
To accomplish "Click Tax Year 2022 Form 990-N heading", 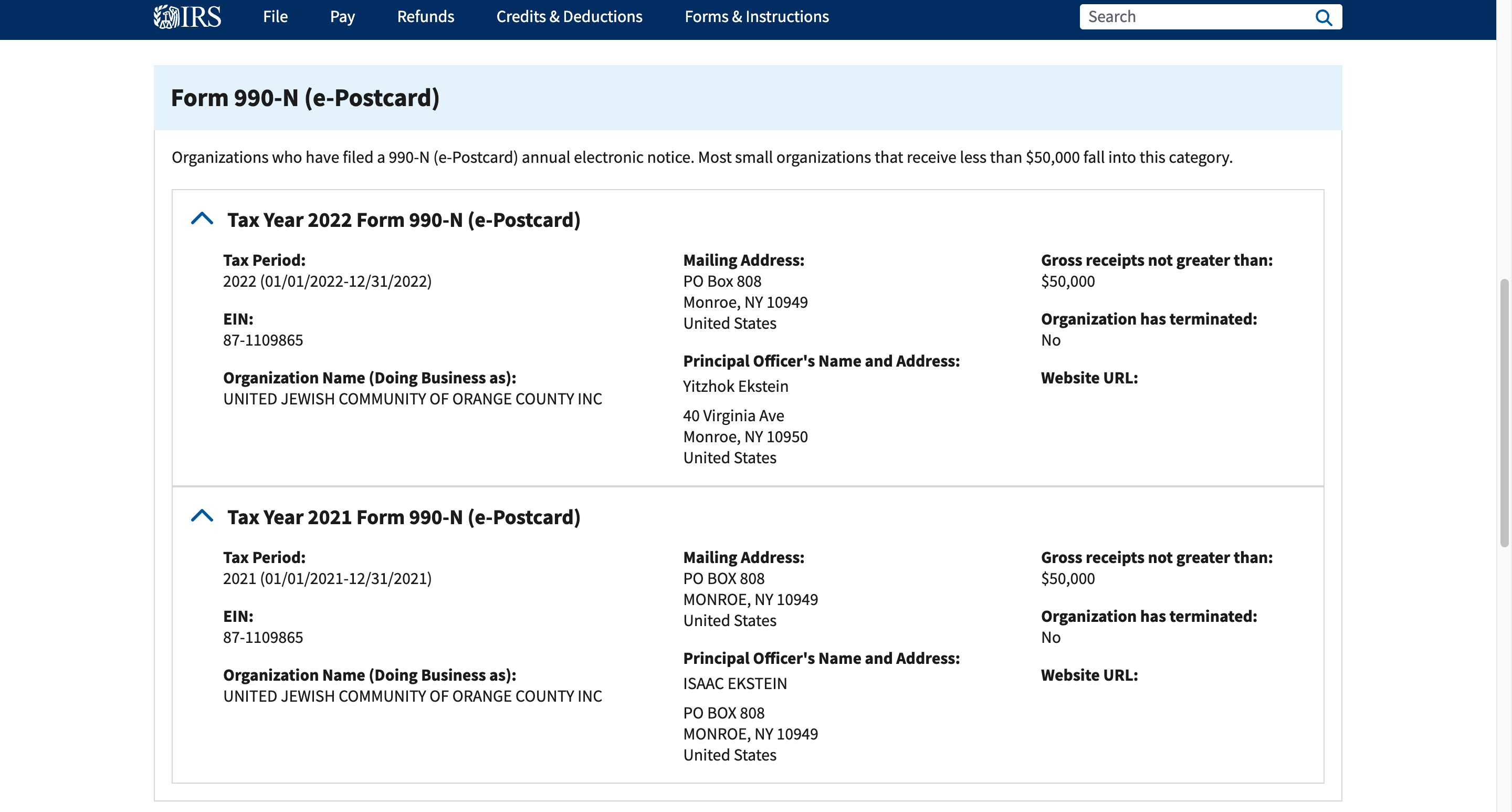I will pyautogui.click(x=404, y=220).
